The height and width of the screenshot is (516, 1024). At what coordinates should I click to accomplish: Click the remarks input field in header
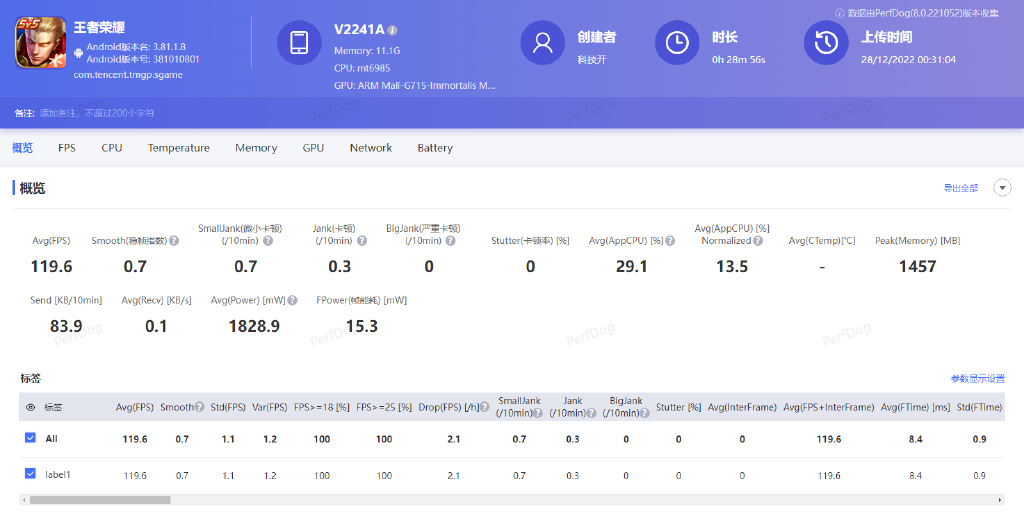(97, 113)
